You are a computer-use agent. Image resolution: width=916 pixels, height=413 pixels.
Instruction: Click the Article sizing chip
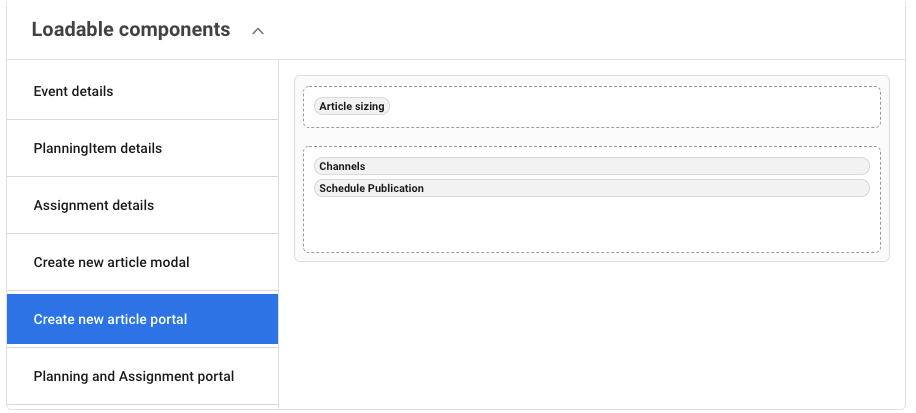(352, 106)
